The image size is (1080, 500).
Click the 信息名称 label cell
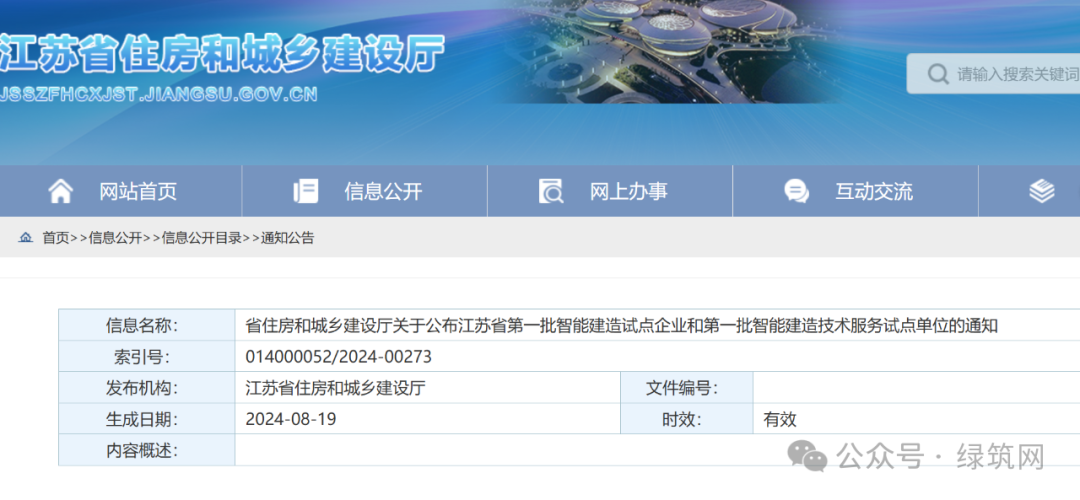click(147, 325)
